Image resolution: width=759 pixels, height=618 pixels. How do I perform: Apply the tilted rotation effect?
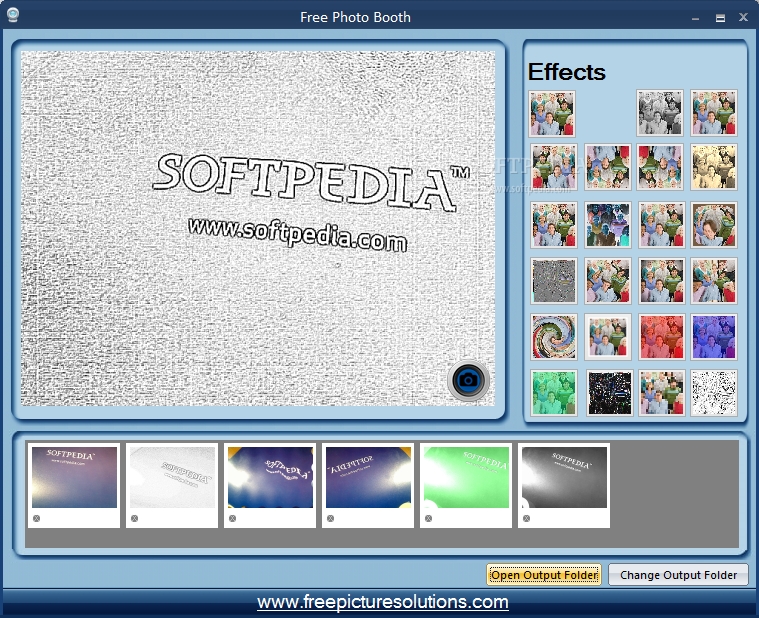click(607, 281)
